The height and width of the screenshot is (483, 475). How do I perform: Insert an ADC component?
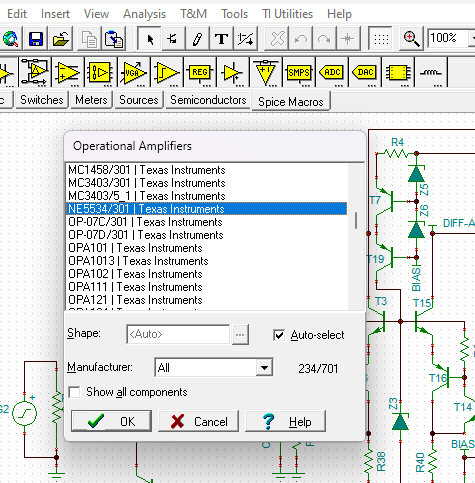pyautogui.click(x=332, y=72)
